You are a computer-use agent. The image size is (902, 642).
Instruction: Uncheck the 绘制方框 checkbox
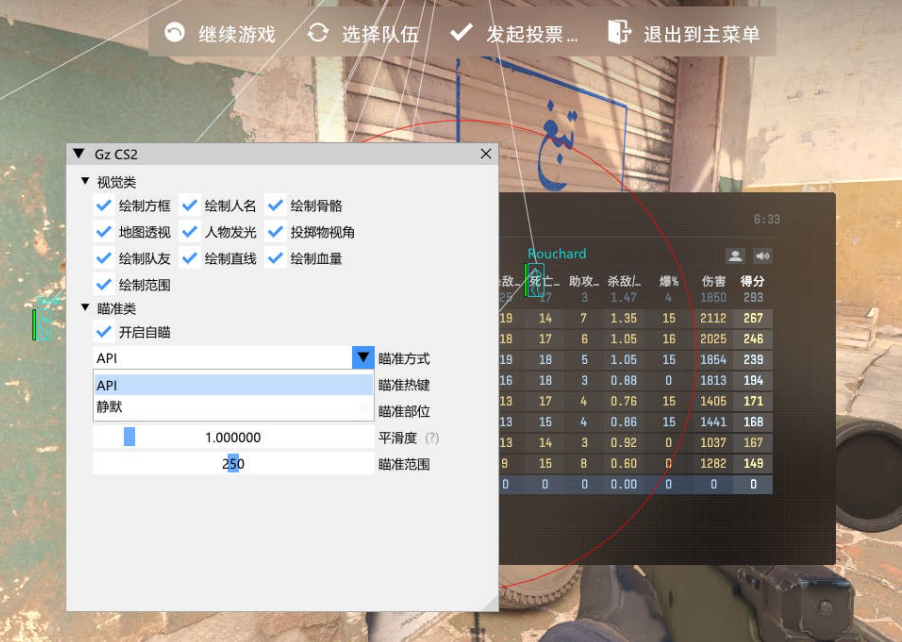click(103, 205)
